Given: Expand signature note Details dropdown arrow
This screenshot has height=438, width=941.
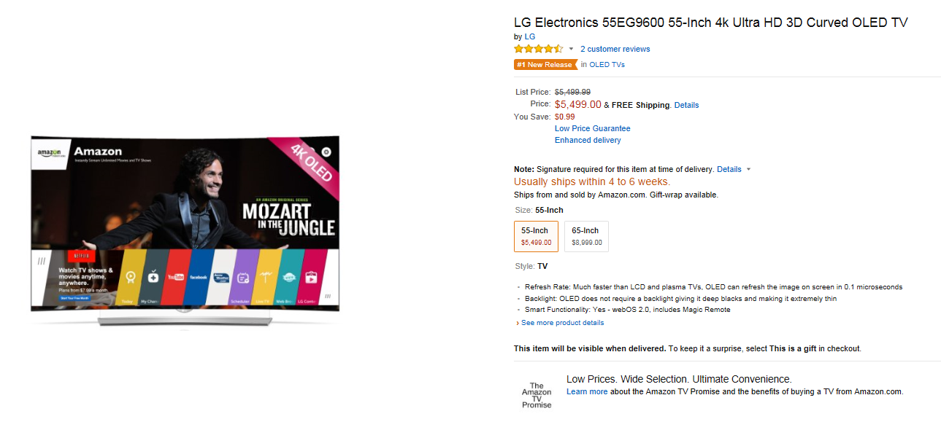Looking at the screenshot, I should 748,170.
